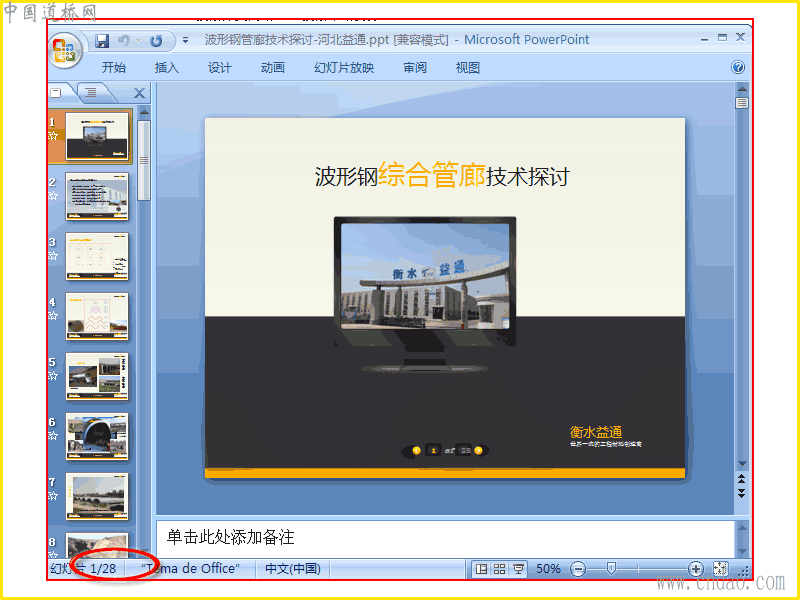This screenshot has width=800, height=600.
Task: Fit slide to current window icon
Action: (720, 568)
